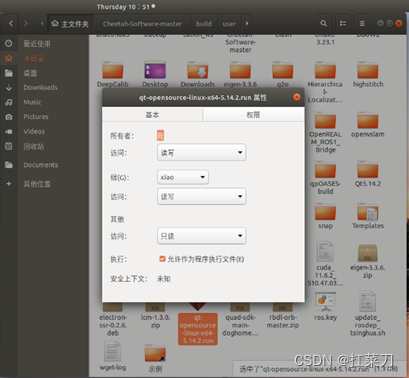Image resolution: width=409 pixels, height=378 pixels.
Task: Open the Cheetah-Software-master path segment
Action: tap(142, 24)
